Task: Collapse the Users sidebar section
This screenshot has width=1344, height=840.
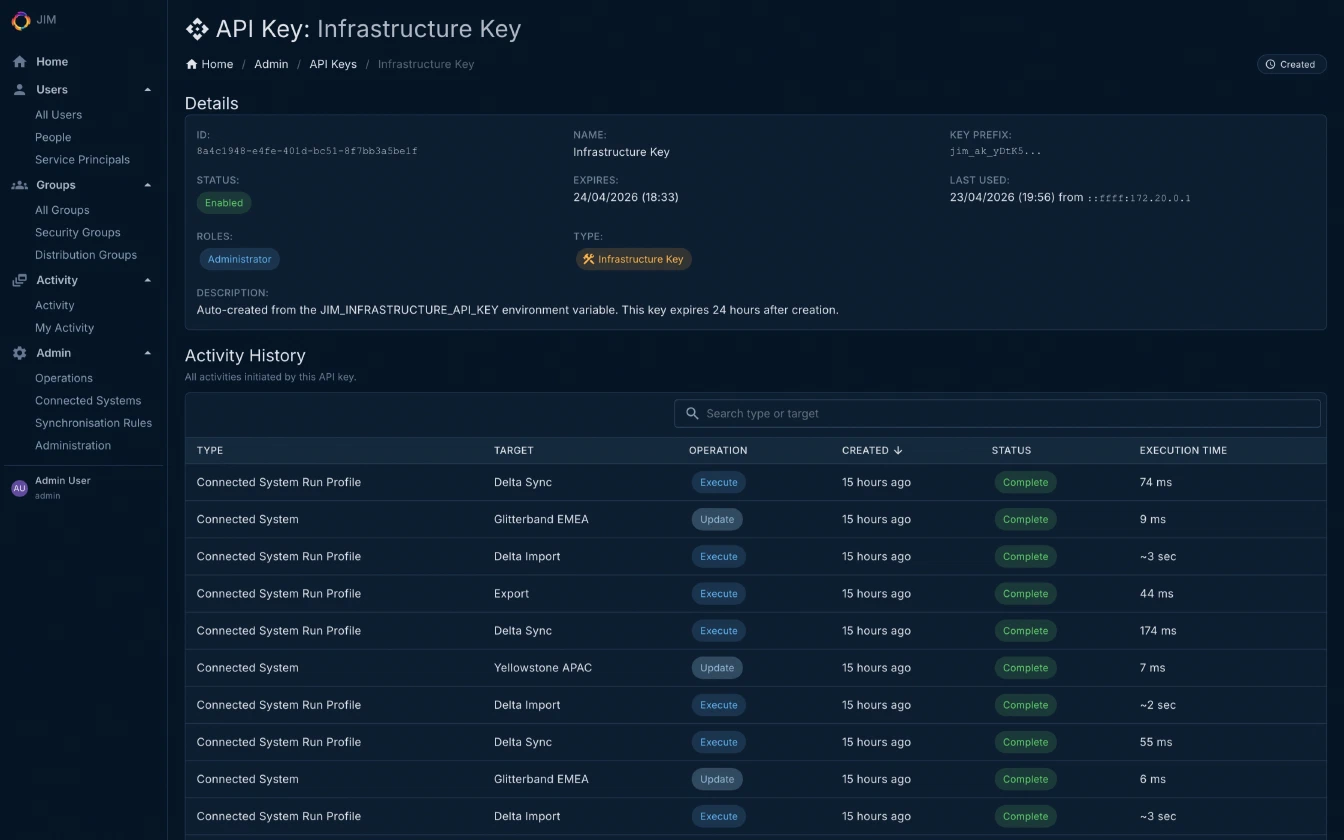Action: tap(147, 89)
